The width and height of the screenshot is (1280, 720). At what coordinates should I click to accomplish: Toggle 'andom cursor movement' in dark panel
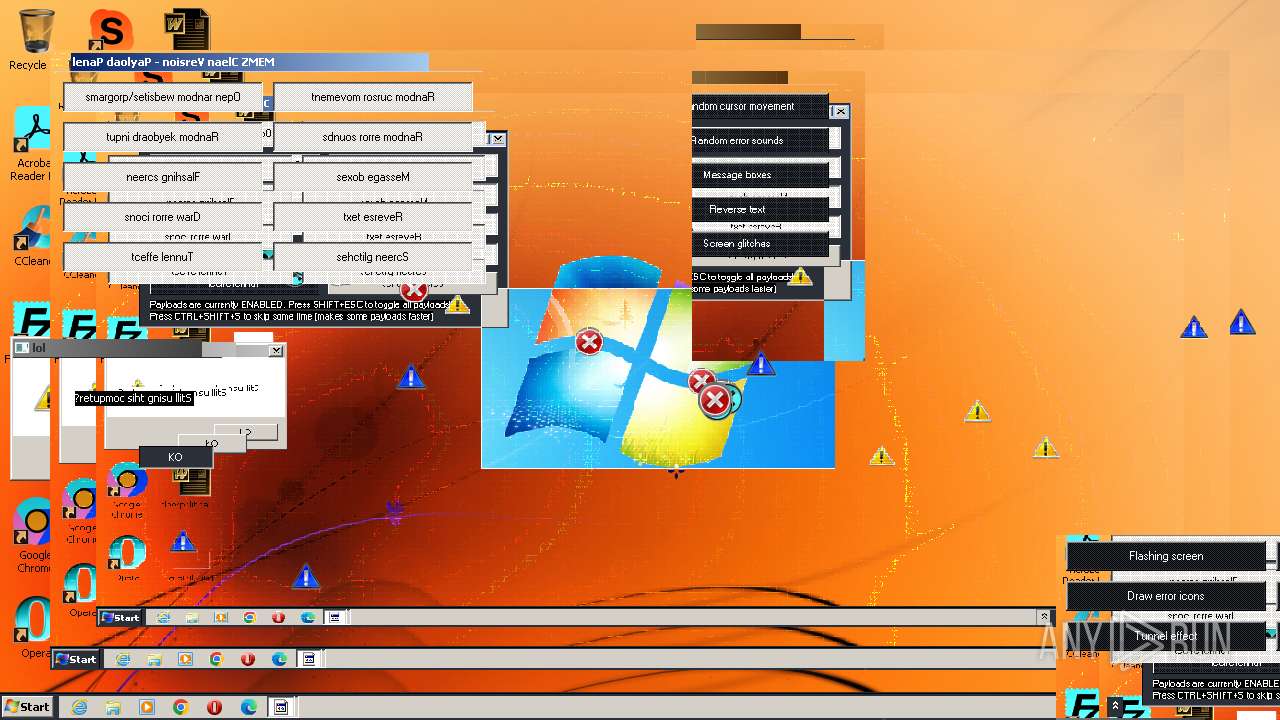pos(760,107)
